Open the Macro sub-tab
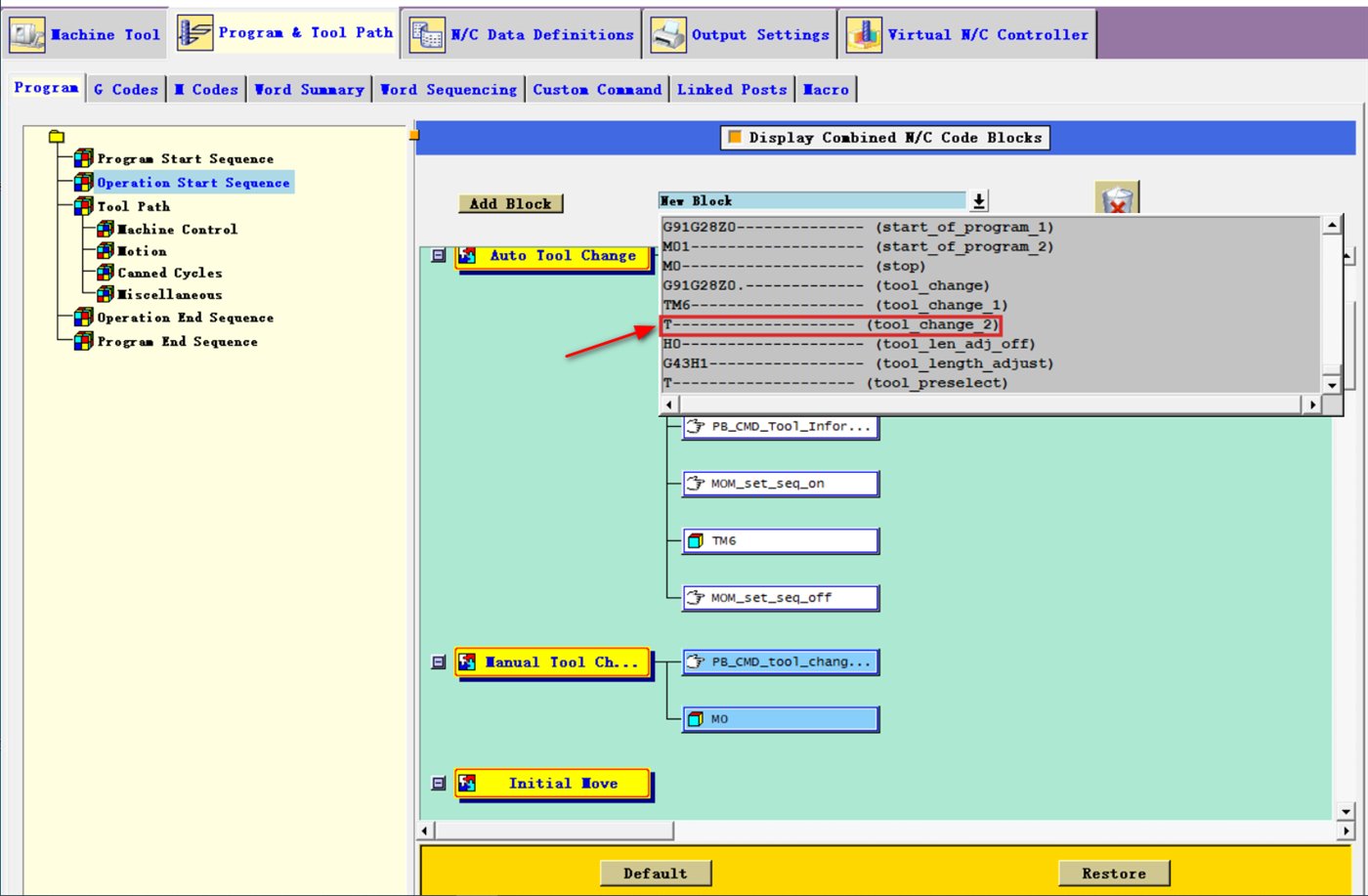Viewport: 1368px width, 896px height. pyautogui.click(x=826, y=89)
